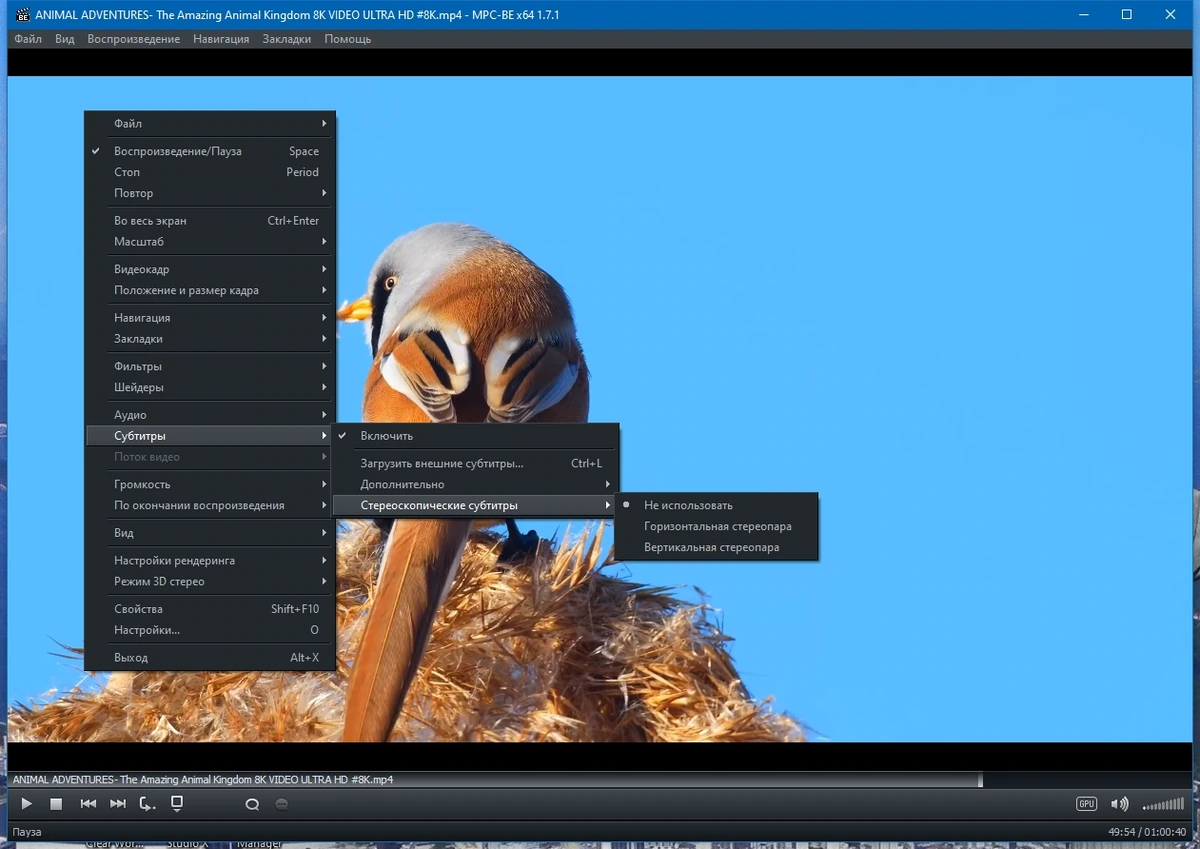The width and height of the screenshot is (1200, 849).
Task: Mute sound using the speaker icon
Action: click(1119, 804)
